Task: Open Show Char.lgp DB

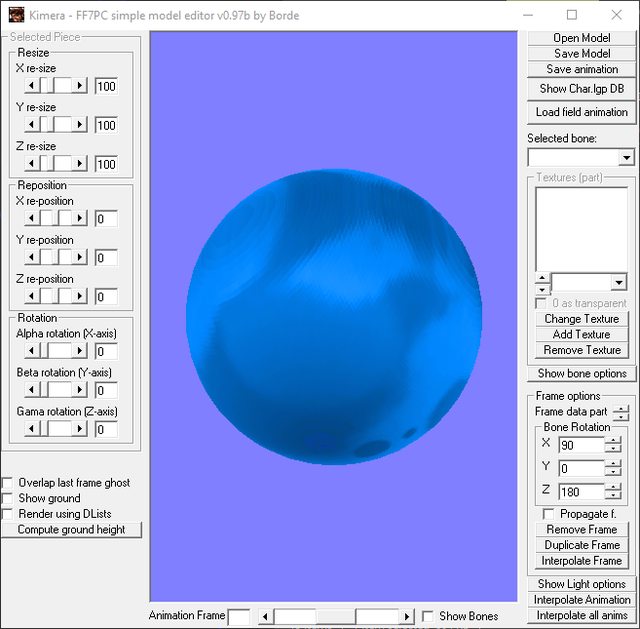Action: point(582,89)
